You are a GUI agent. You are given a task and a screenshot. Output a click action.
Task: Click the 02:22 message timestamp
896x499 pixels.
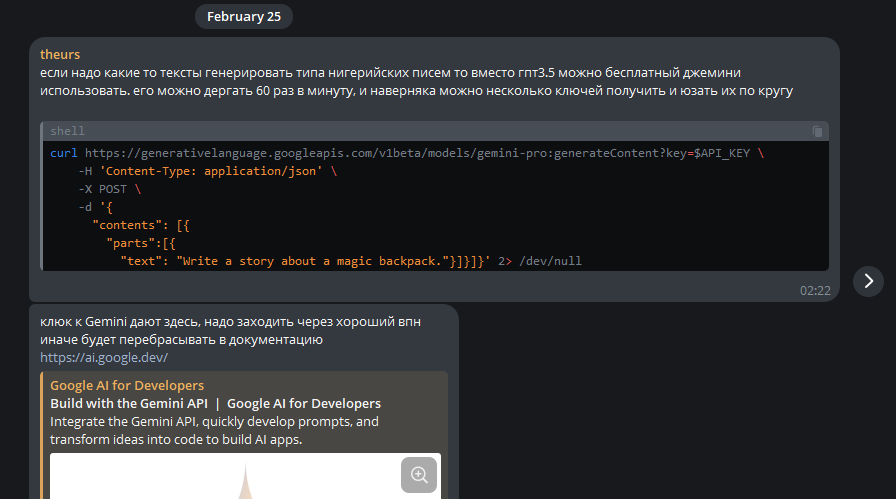pos(815,290)
